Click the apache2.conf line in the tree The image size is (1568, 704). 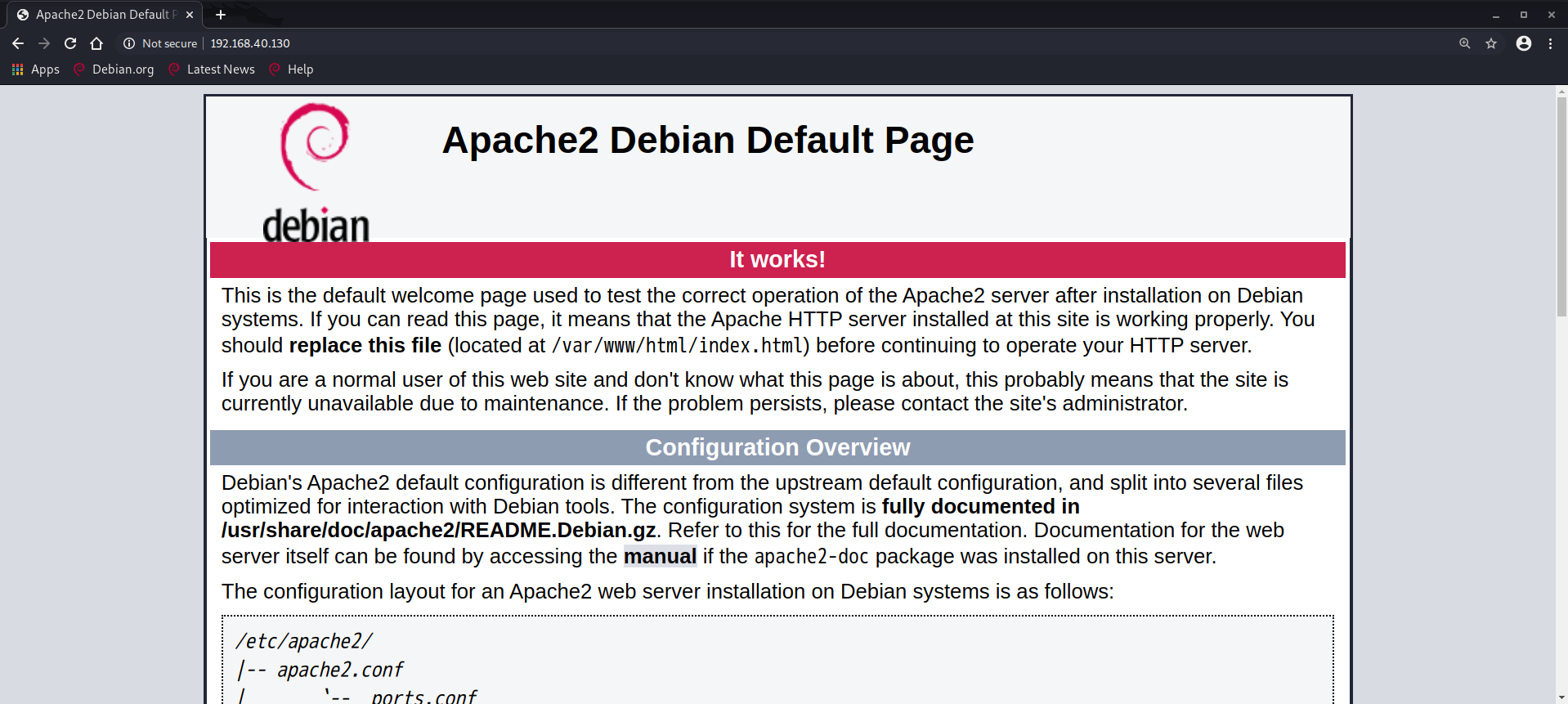click(x=340, y=670)
